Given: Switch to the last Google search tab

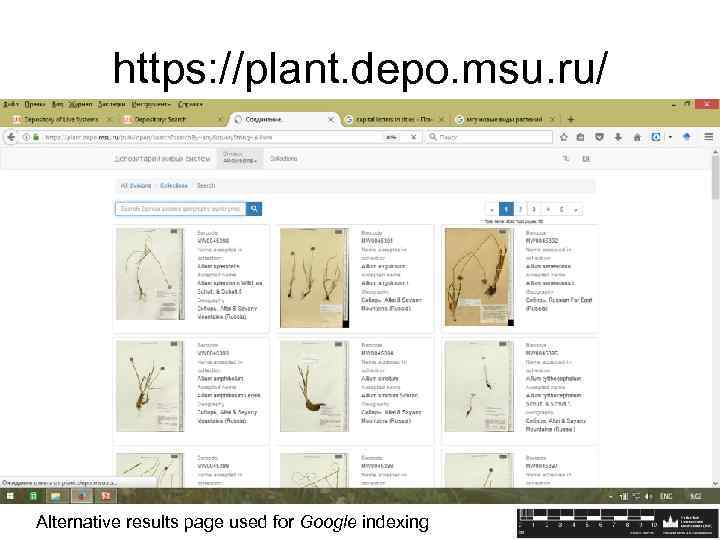Looking at the screenshot, I should point(504,119).
